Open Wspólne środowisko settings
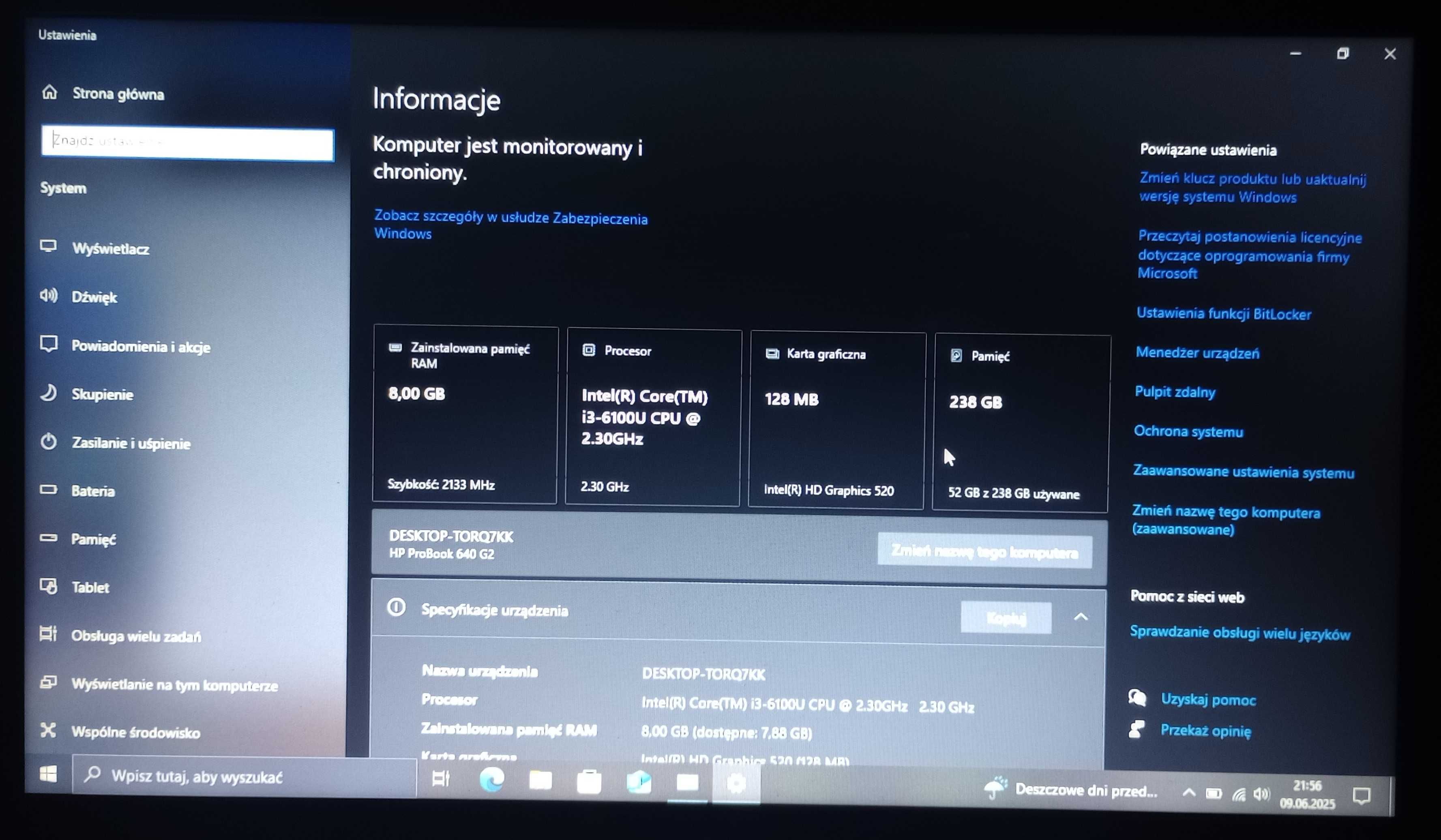The image size is (1441, 840). 120,732
